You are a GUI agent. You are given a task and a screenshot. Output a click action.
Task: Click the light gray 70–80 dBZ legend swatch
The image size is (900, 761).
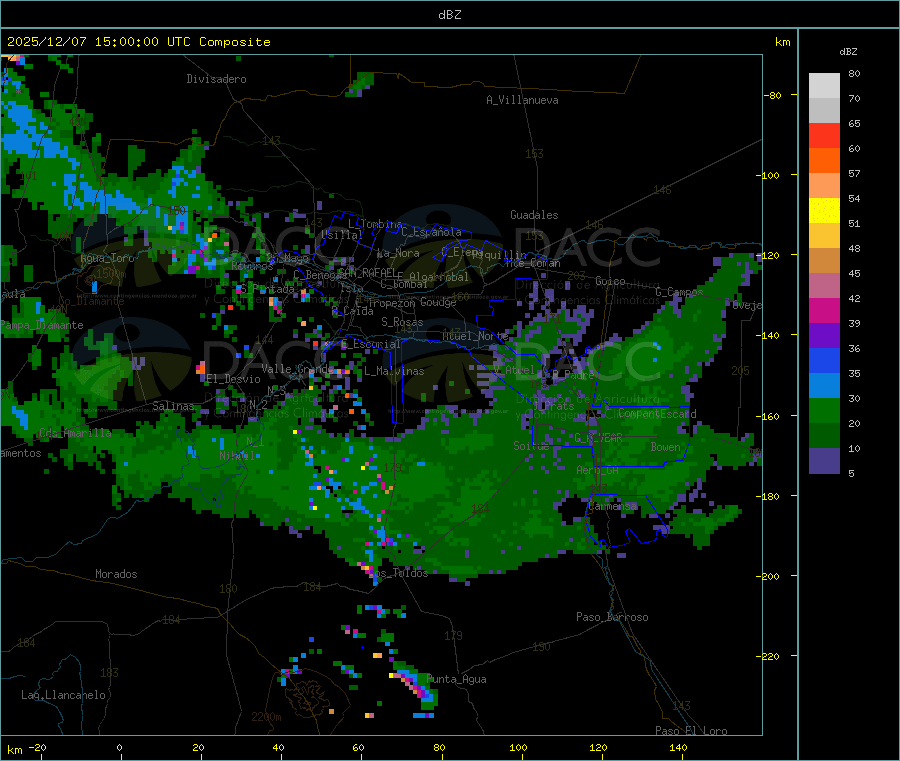pyautogui.click(x=824, y=86)
